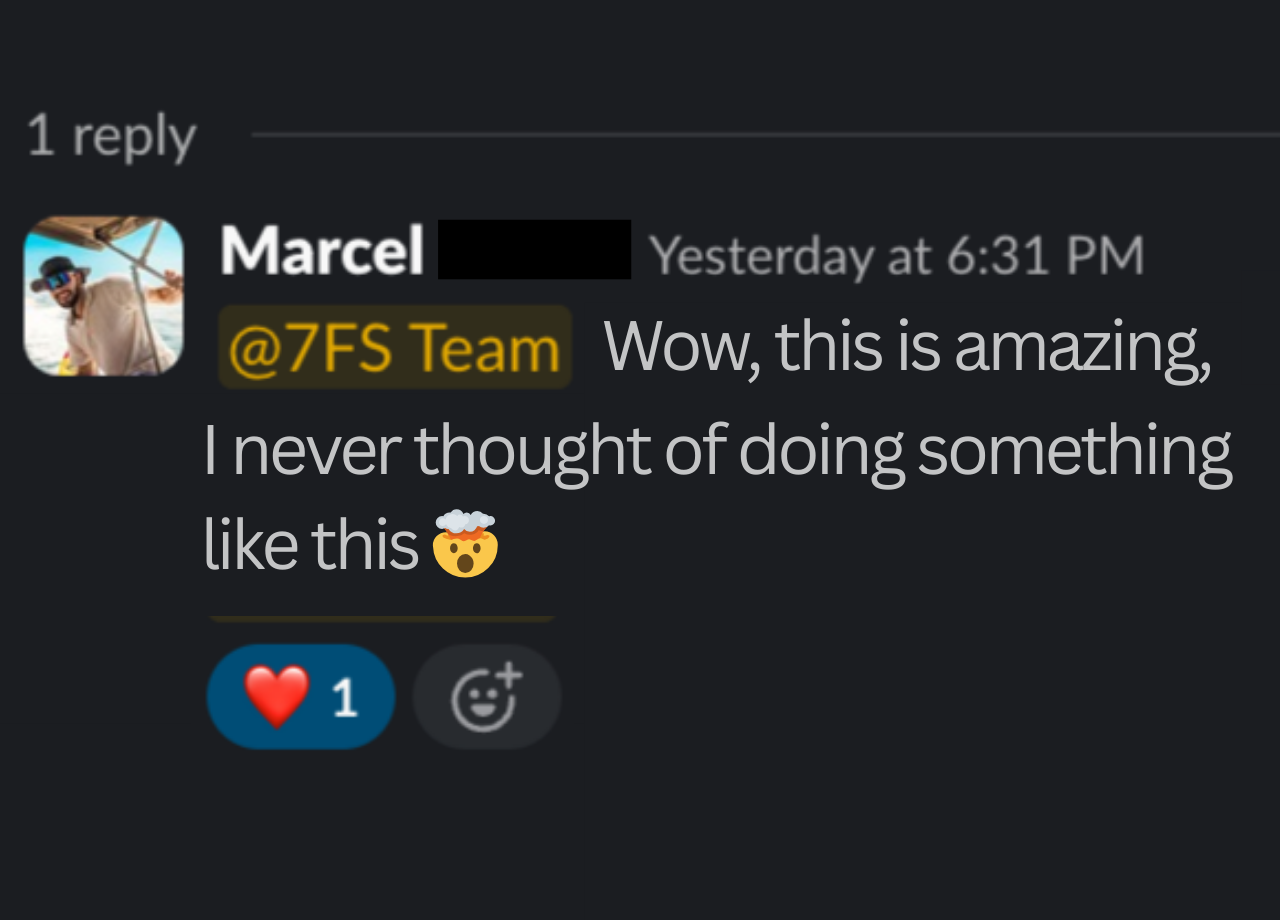The width and height of the screenshot is (1280, 920).
Task: Click the add reaction smiley icon
Action: pyautogui.click(x=486, y=697)
